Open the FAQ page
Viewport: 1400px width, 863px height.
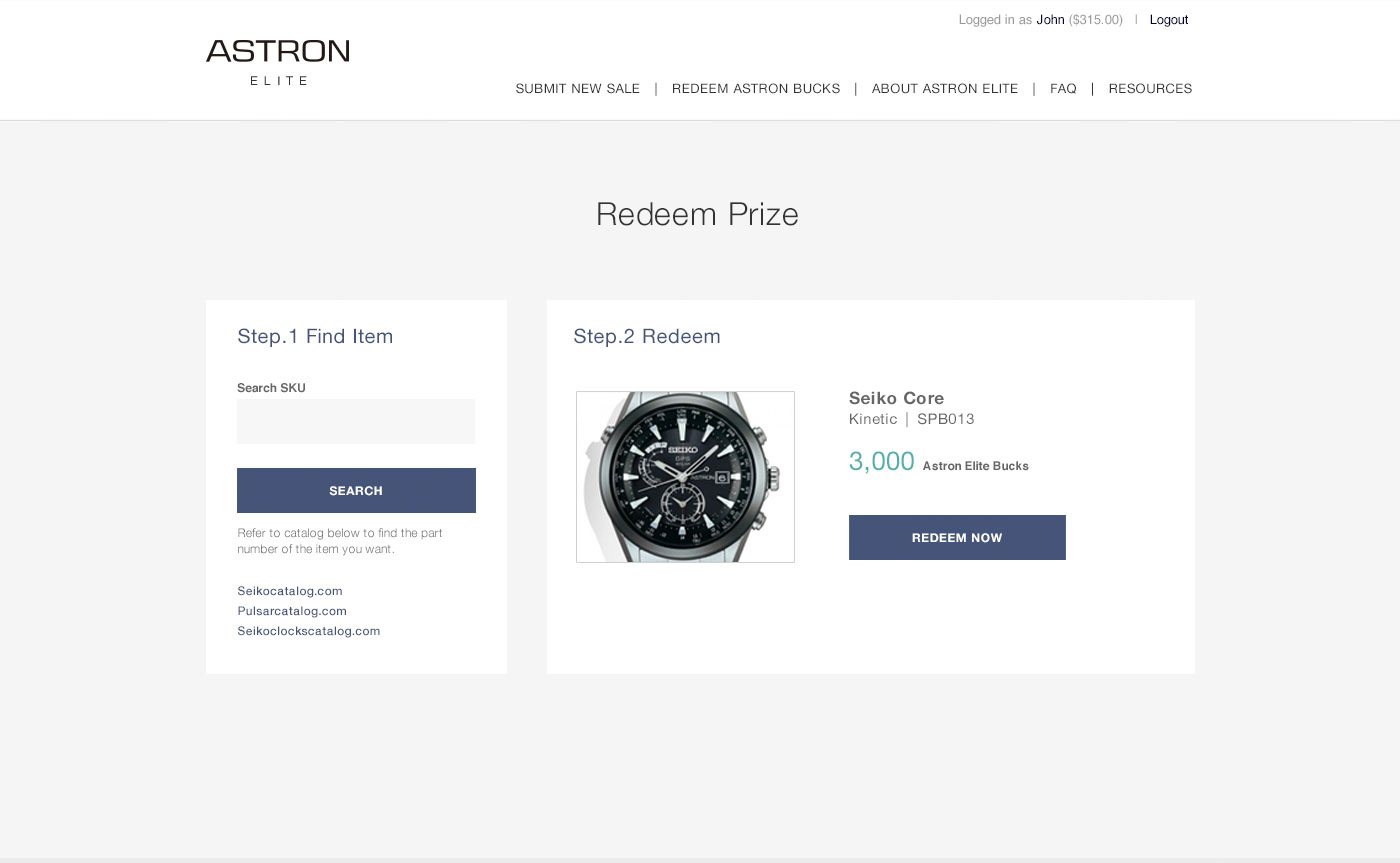pos(1063,89)
